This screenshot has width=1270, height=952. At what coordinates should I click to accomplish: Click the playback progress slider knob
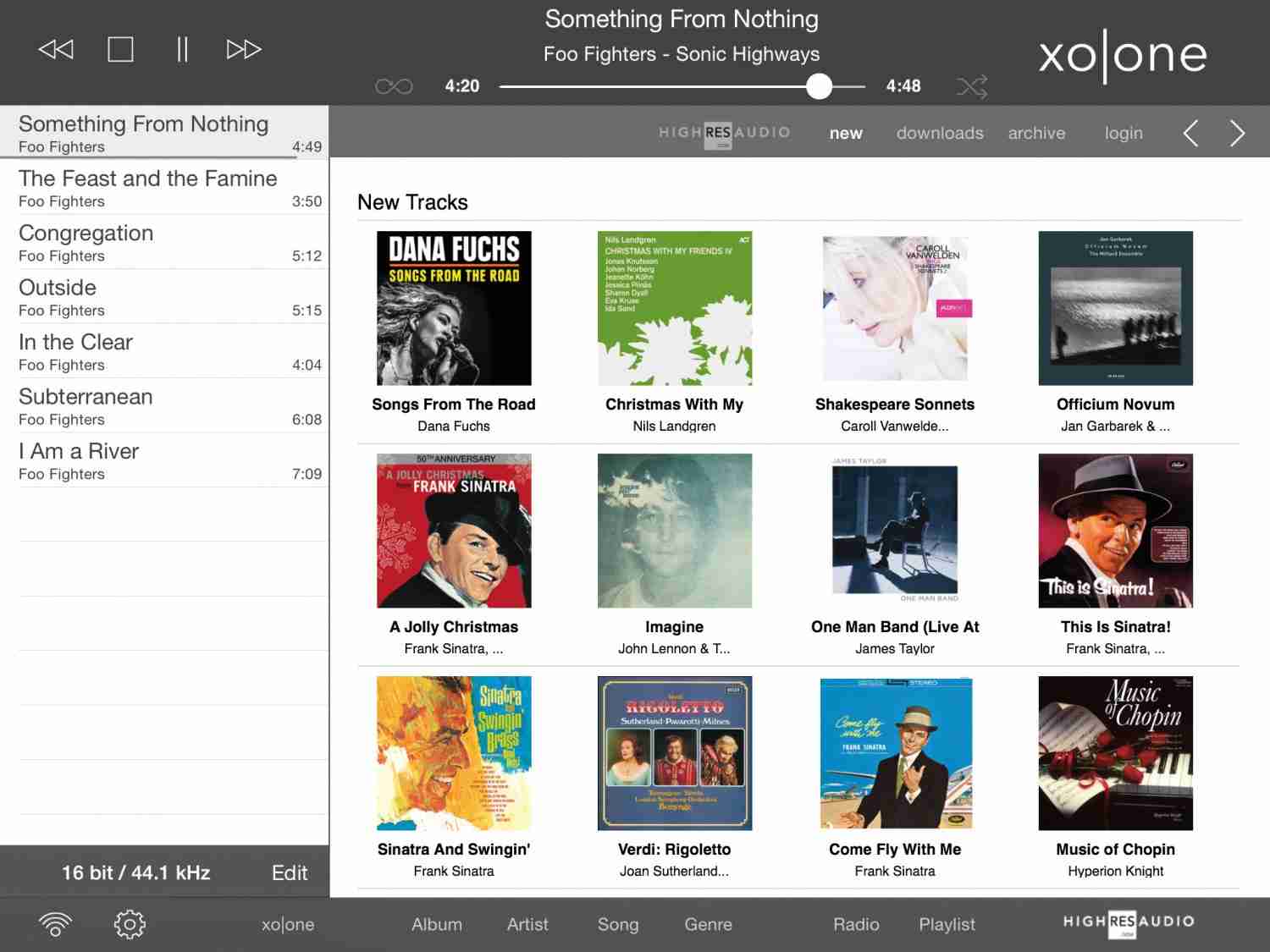coord(819,86)
